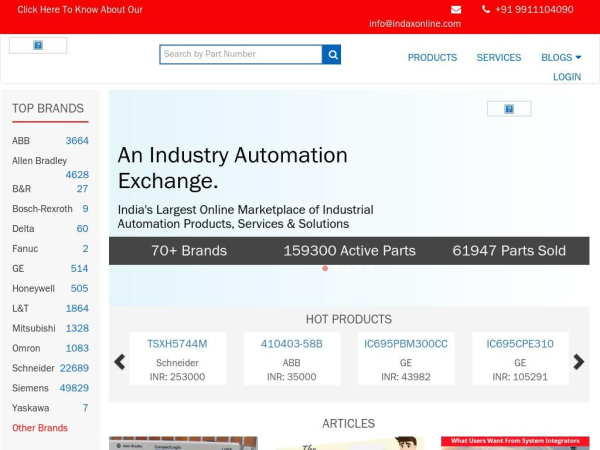Go to previous hot products
The image size is (600, 450).
(x=120, y=362)
